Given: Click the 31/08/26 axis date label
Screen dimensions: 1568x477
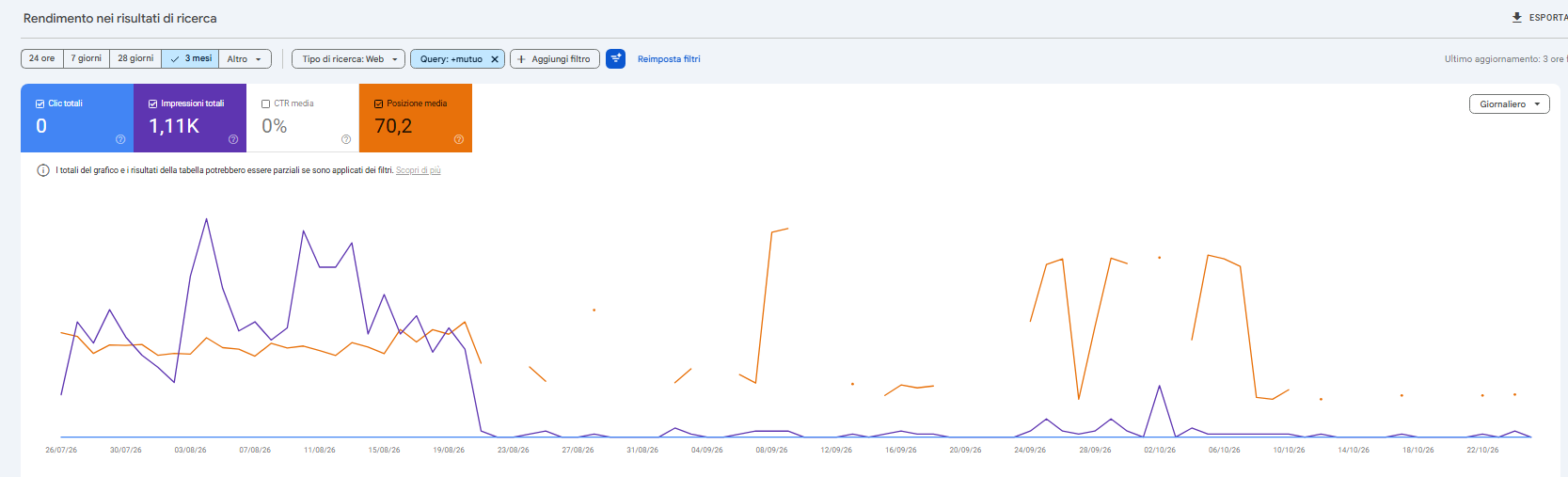Looking at the screenshot, I should pyautogui.click(x=642, y=451).
